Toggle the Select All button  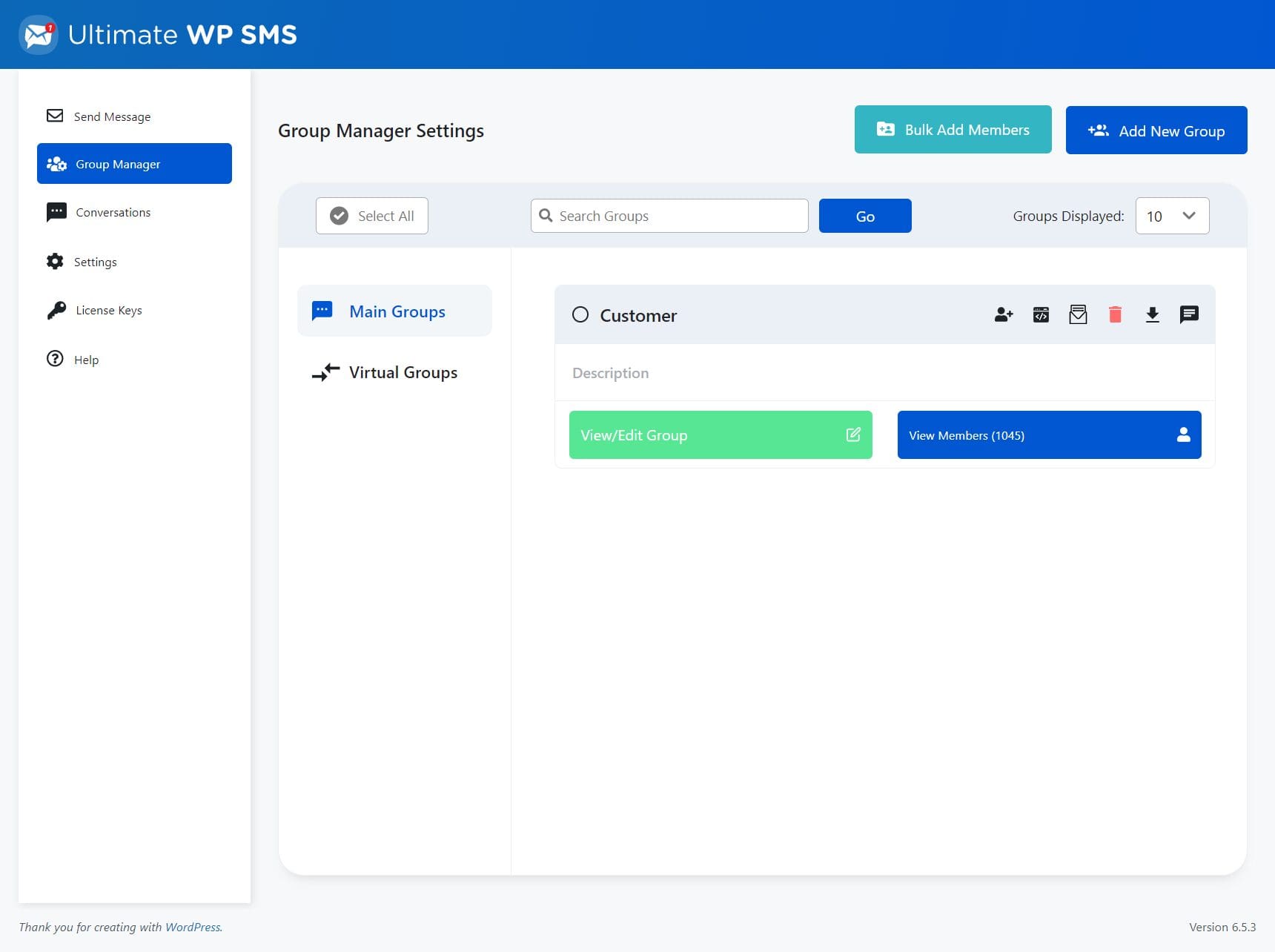point(371,216)
